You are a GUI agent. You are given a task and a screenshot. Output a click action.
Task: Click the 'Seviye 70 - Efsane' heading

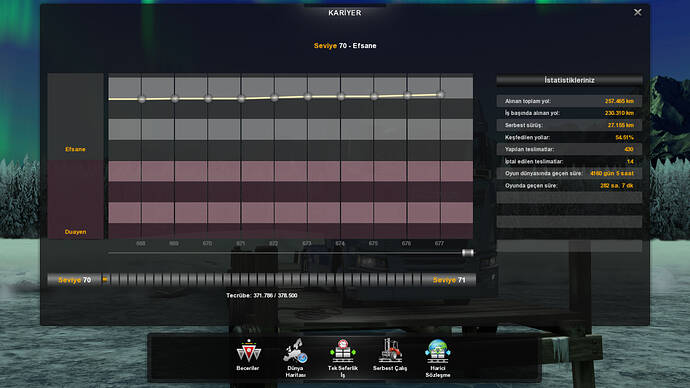coord(345,46)
